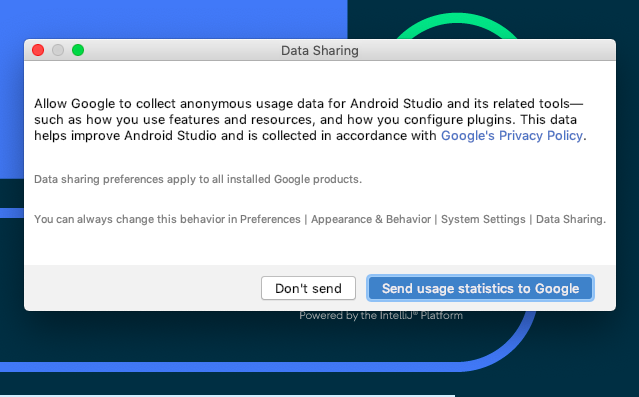Click text 'Data sharing preferences apply to all installed Google products.'
This screenshot has height=397, width=639.
tap(198, 179)
